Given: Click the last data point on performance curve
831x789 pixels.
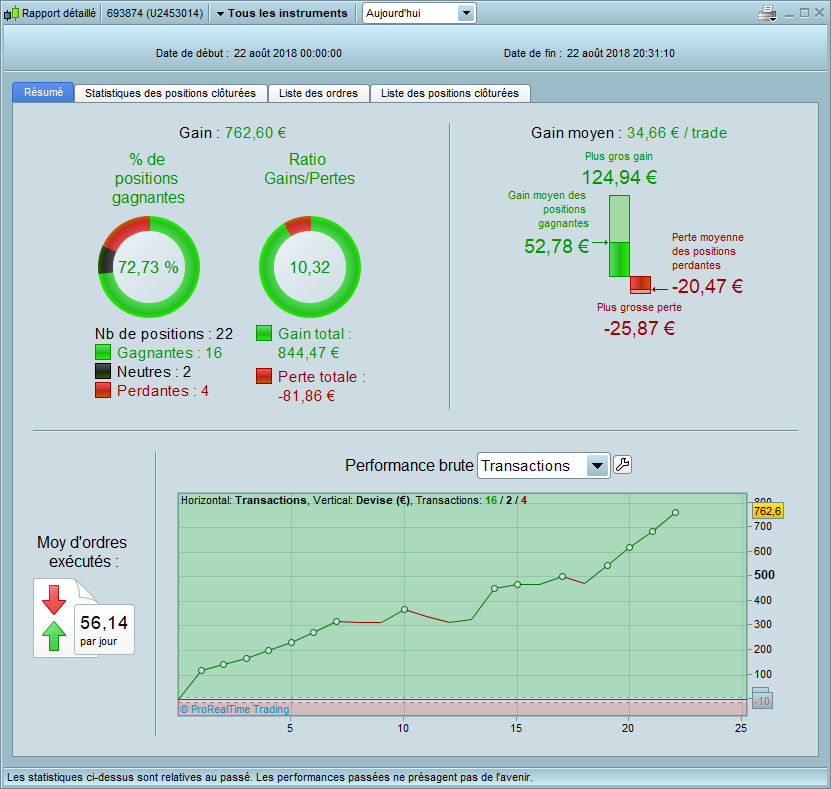Looking at the screenshot, I should [x=675, y=512].
